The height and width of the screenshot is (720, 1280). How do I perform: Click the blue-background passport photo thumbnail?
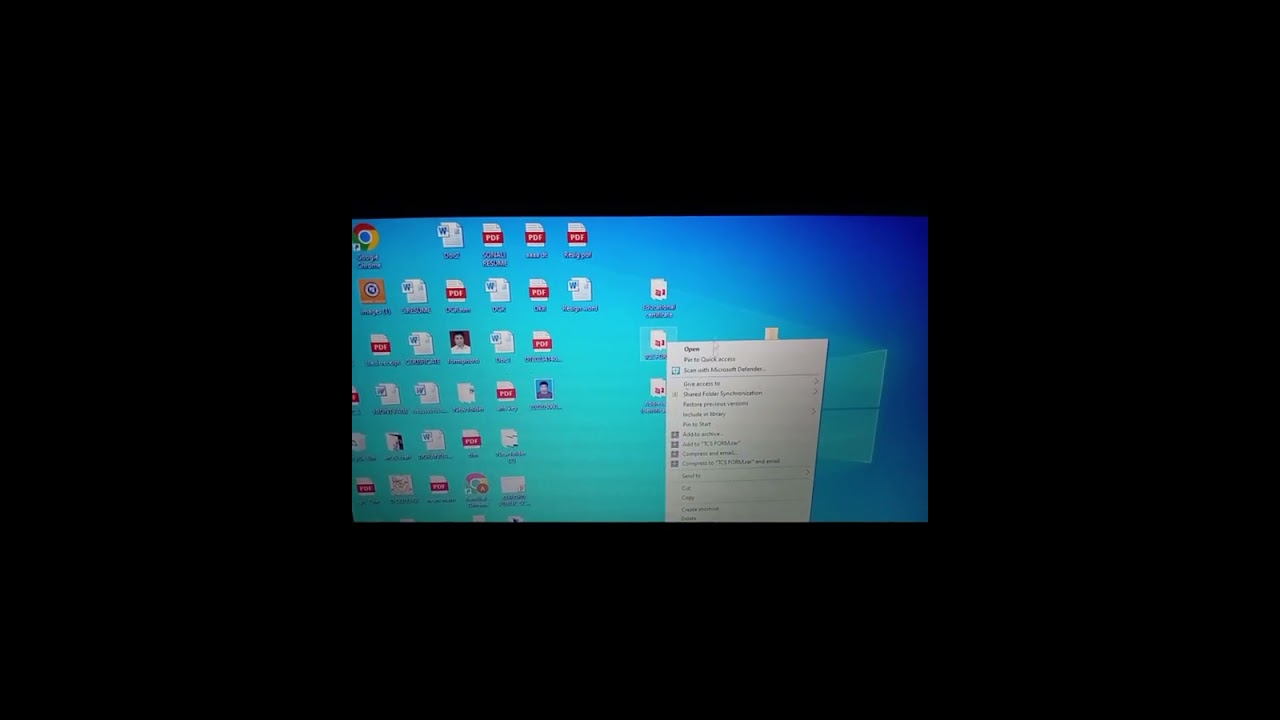pos(544,390)
